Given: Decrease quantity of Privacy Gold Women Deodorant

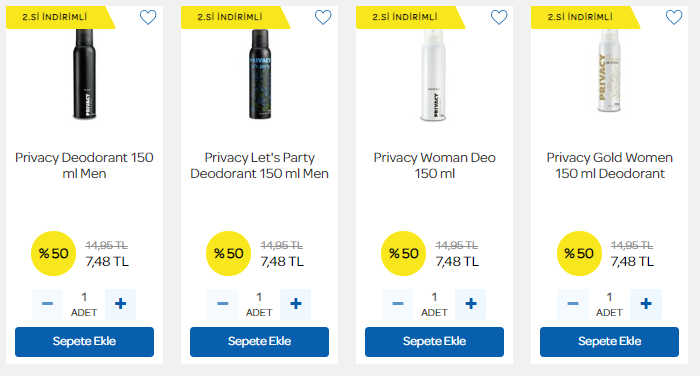Looking at the screenshot, I should pos(573,304).
